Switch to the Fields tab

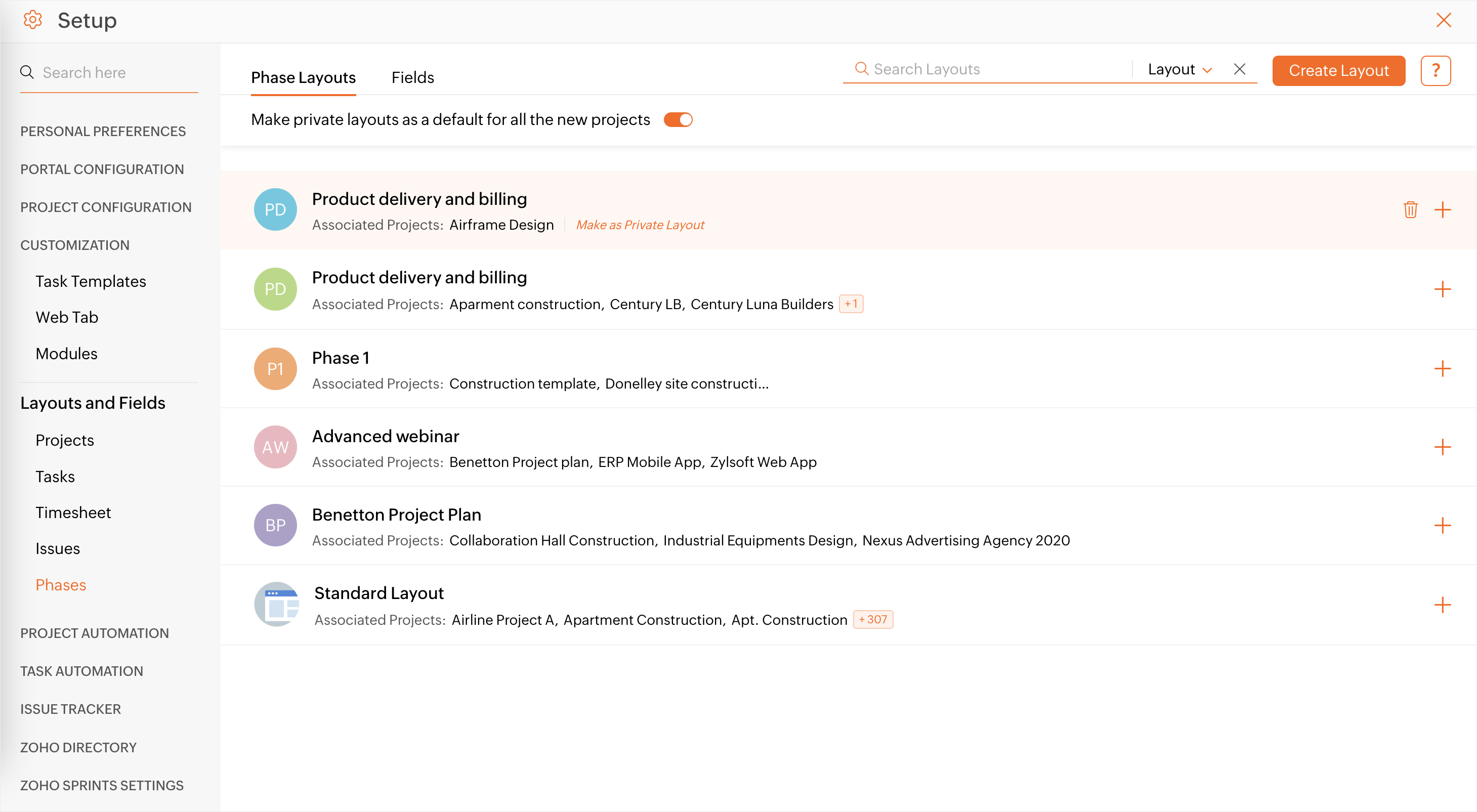coord(412,77)
